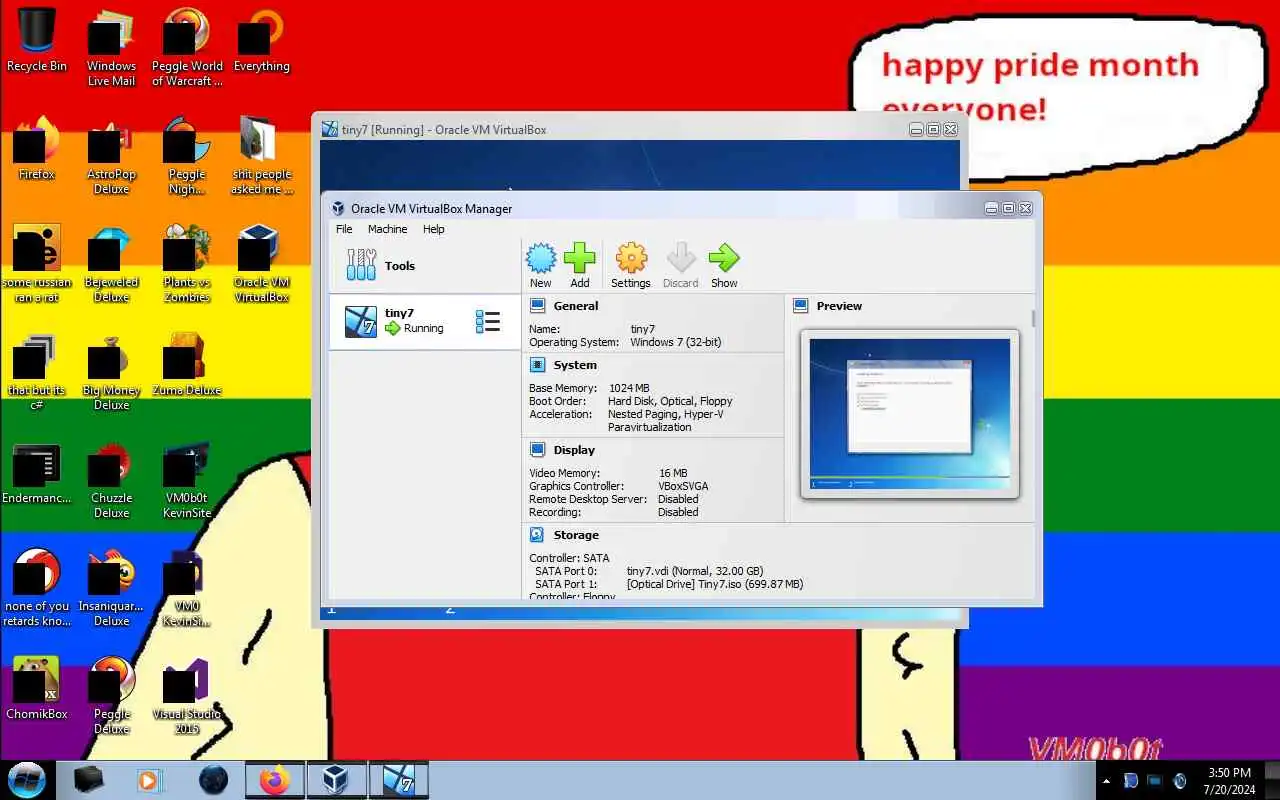
Task: Select the Zuma Deluxe desktop icon
Action: [x=187, y=366]
